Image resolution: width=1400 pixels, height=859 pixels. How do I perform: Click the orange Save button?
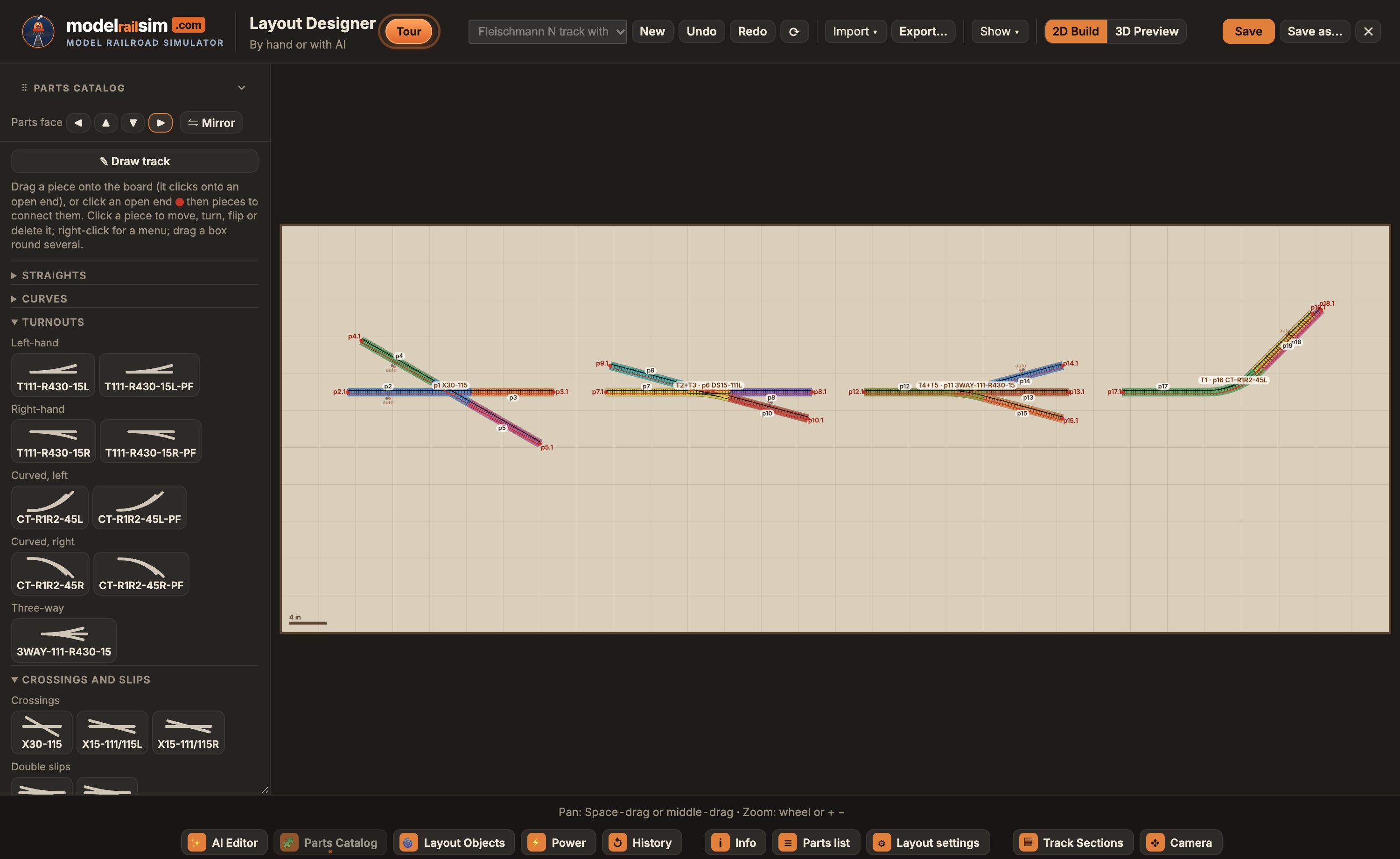pos(1248,31)
